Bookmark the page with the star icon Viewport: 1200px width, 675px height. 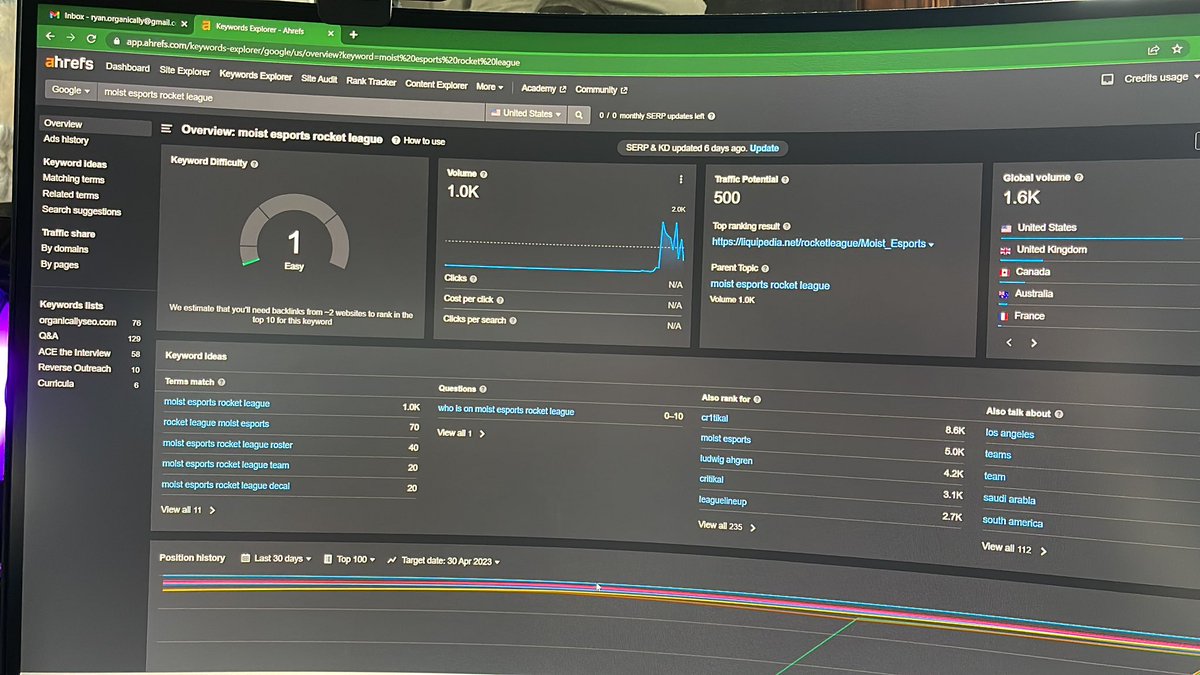[1177, 49]
